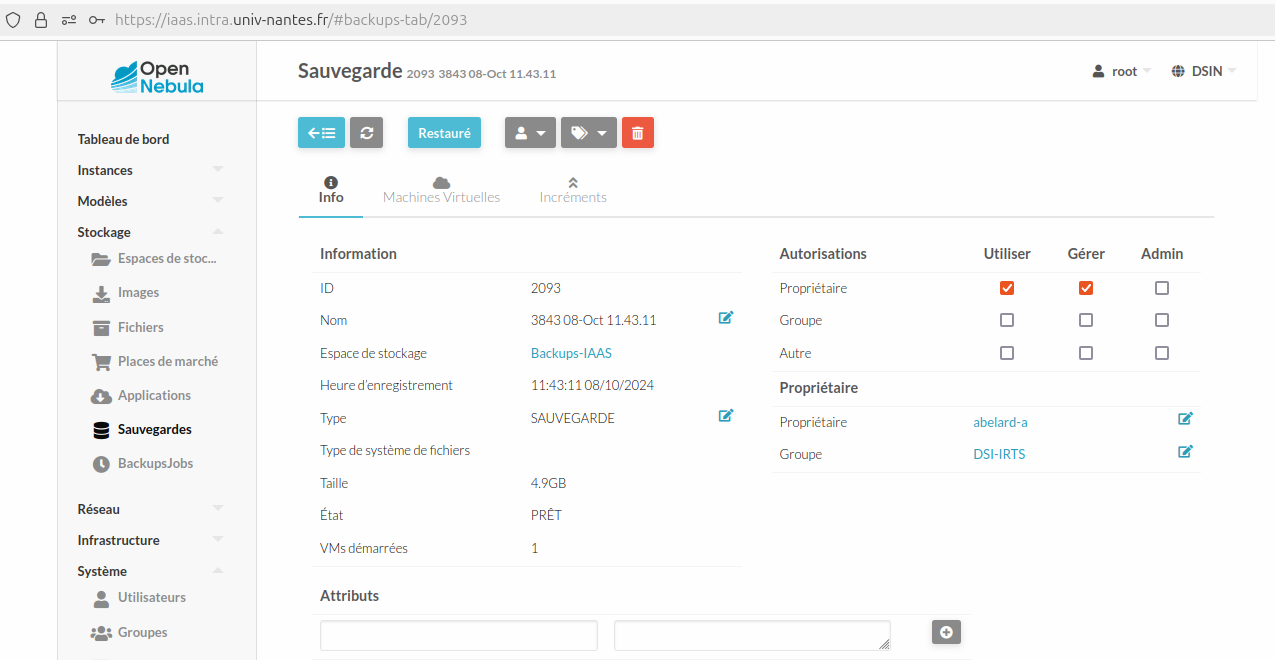1275x660 pixels.
Task: Return to backups list via back arrow icon
Action: (x=321, y=132)
